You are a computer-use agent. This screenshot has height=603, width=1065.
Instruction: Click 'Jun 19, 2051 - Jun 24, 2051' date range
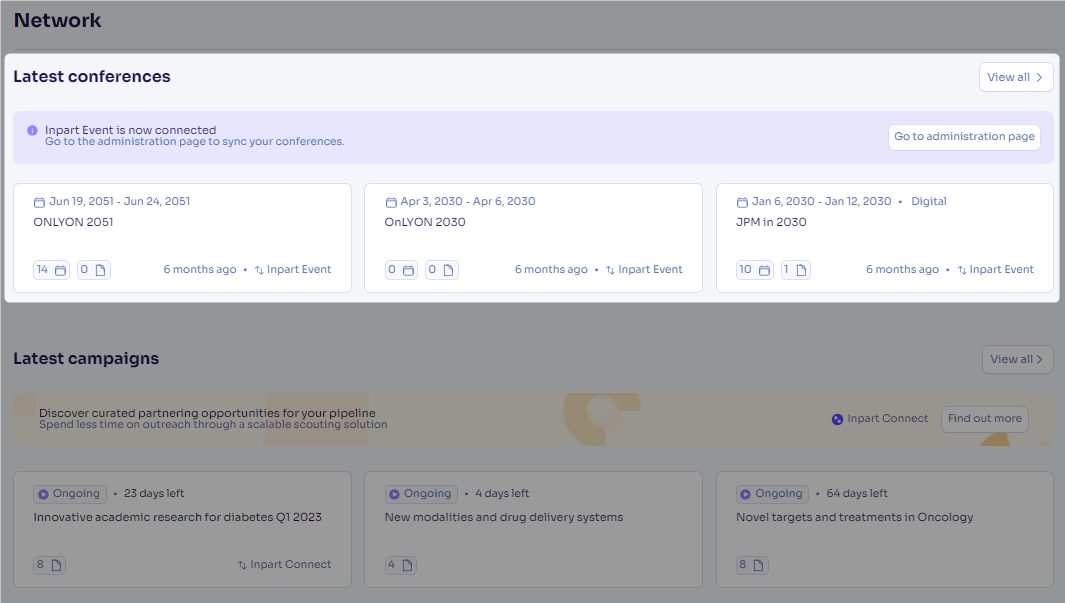tap(120, 202)
